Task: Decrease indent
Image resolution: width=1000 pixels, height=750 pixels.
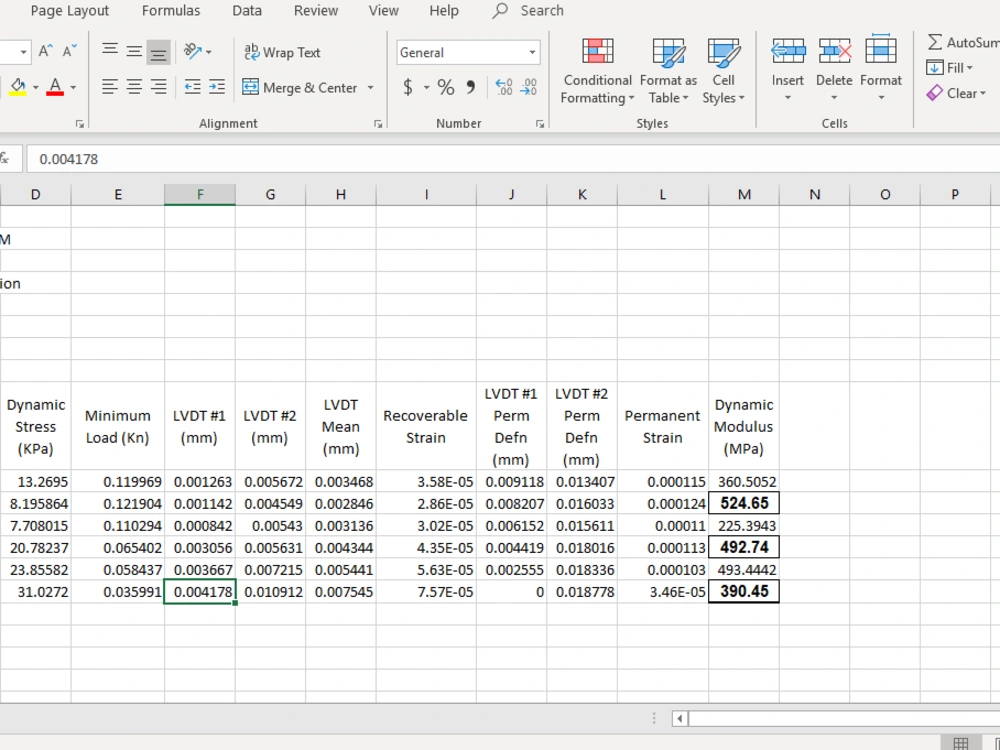Action: [192, 87]
